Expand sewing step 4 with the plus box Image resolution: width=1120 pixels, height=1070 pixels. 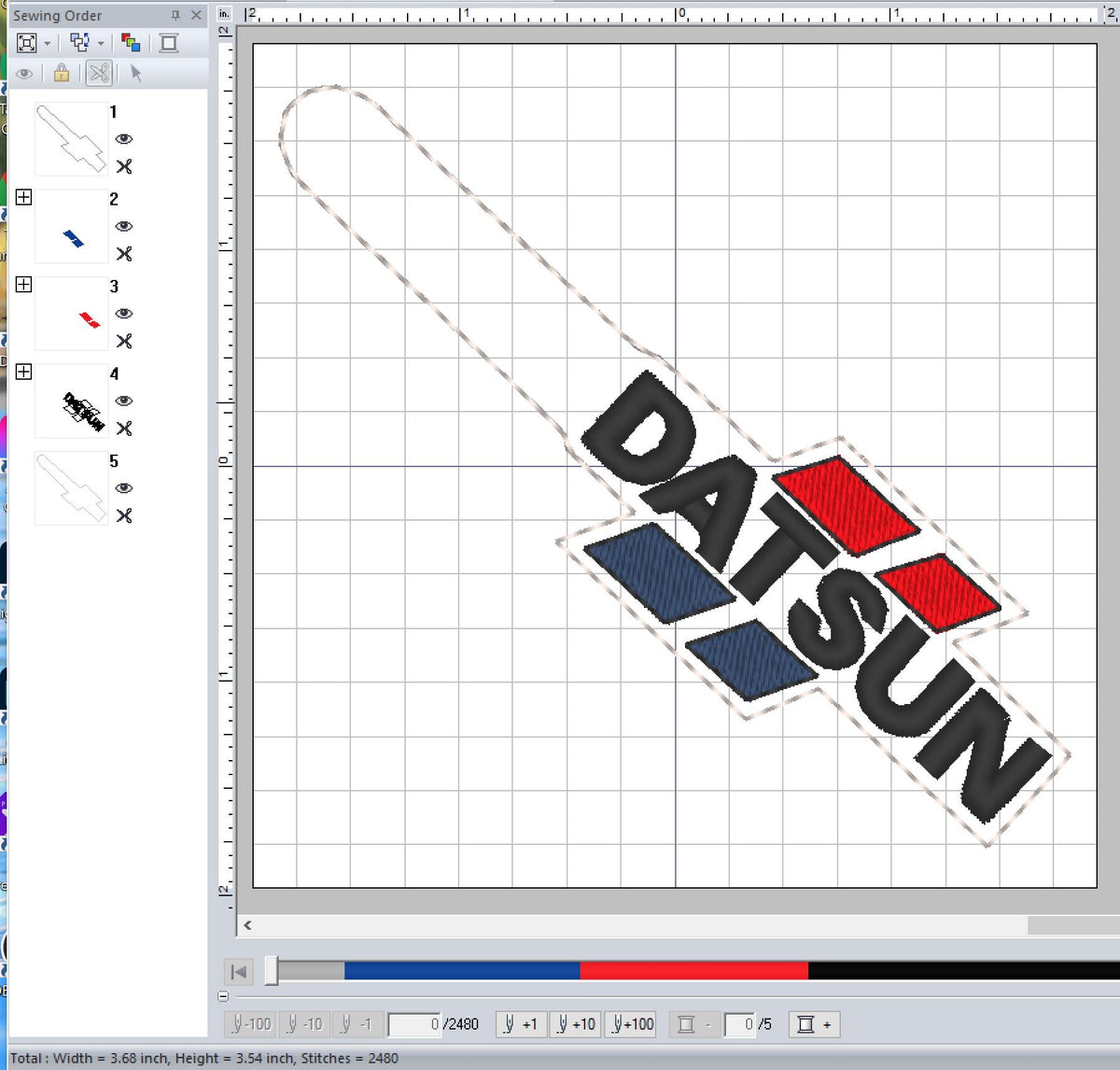coord(24,372)
